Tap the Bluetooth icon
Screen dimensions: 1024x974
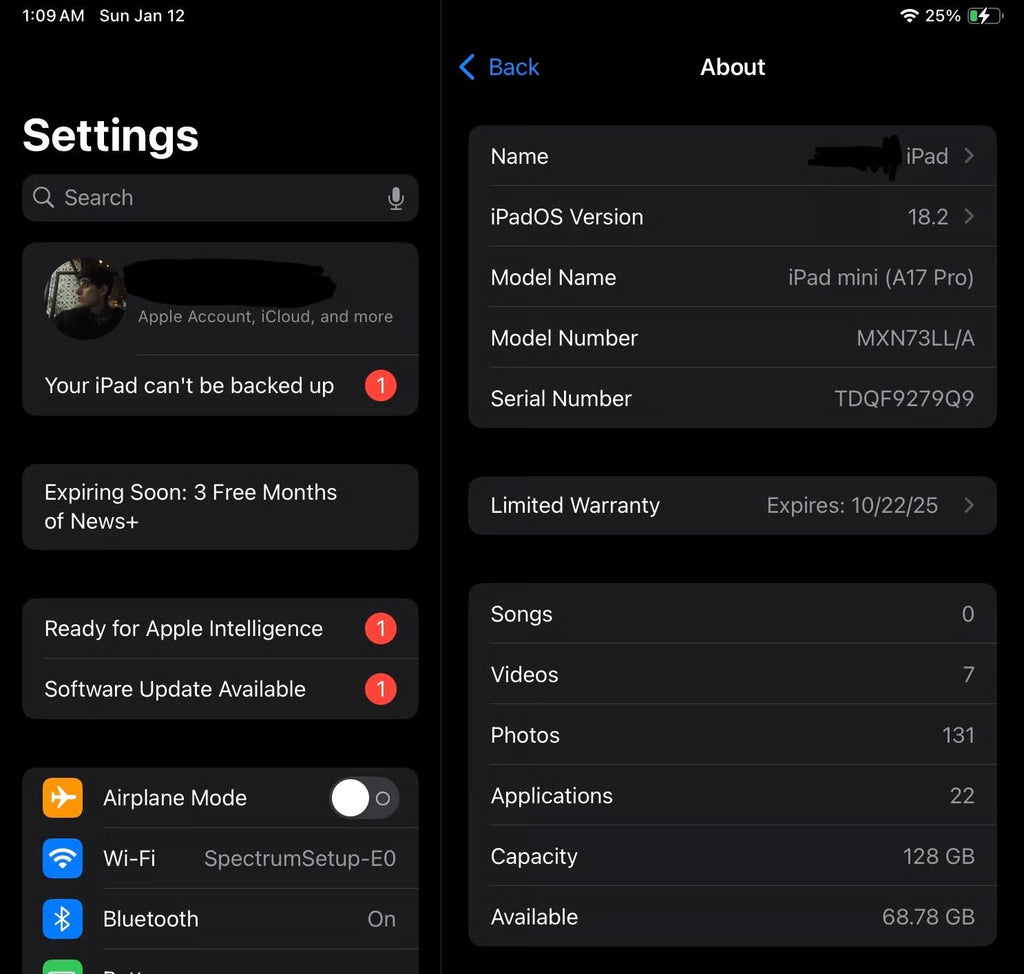click(x=62, y=919)
